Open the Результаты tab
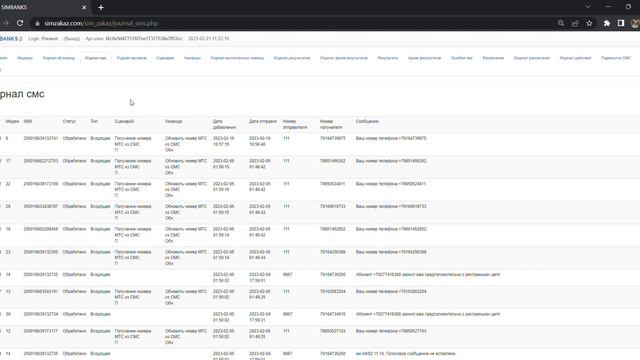 coord(388,58)
